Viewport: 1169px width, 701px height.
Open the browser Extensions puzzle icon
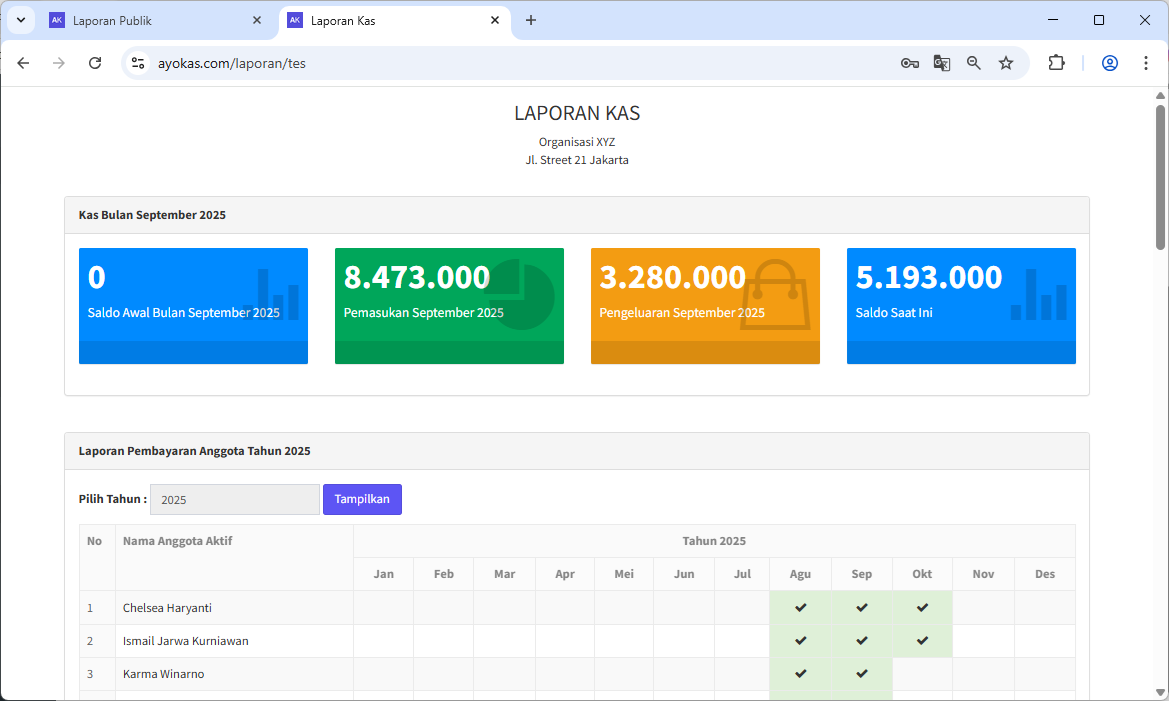coord(1056,63)
